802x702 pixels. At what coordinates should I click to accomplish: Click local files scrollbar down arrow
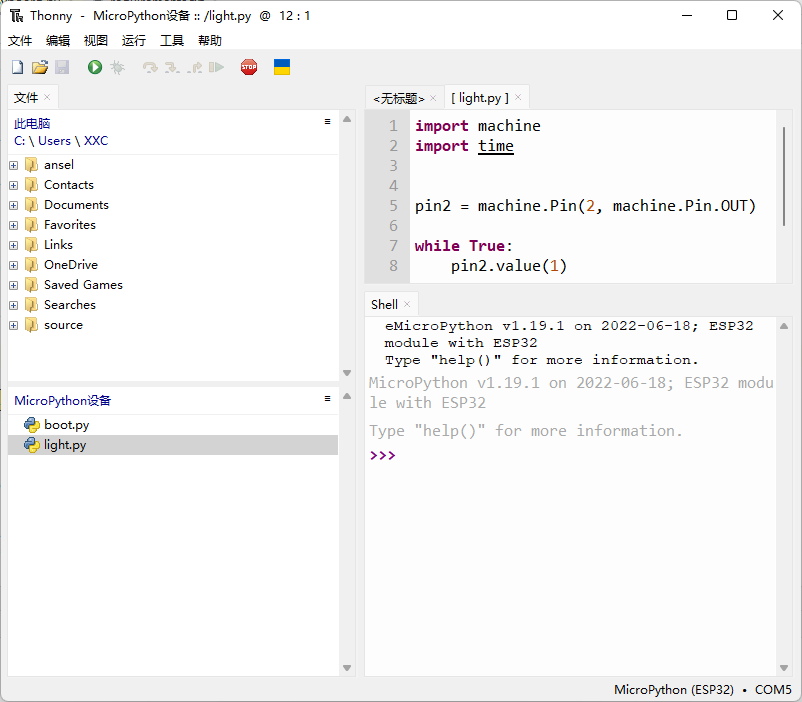pyautogui.click(x=347, y=373)
